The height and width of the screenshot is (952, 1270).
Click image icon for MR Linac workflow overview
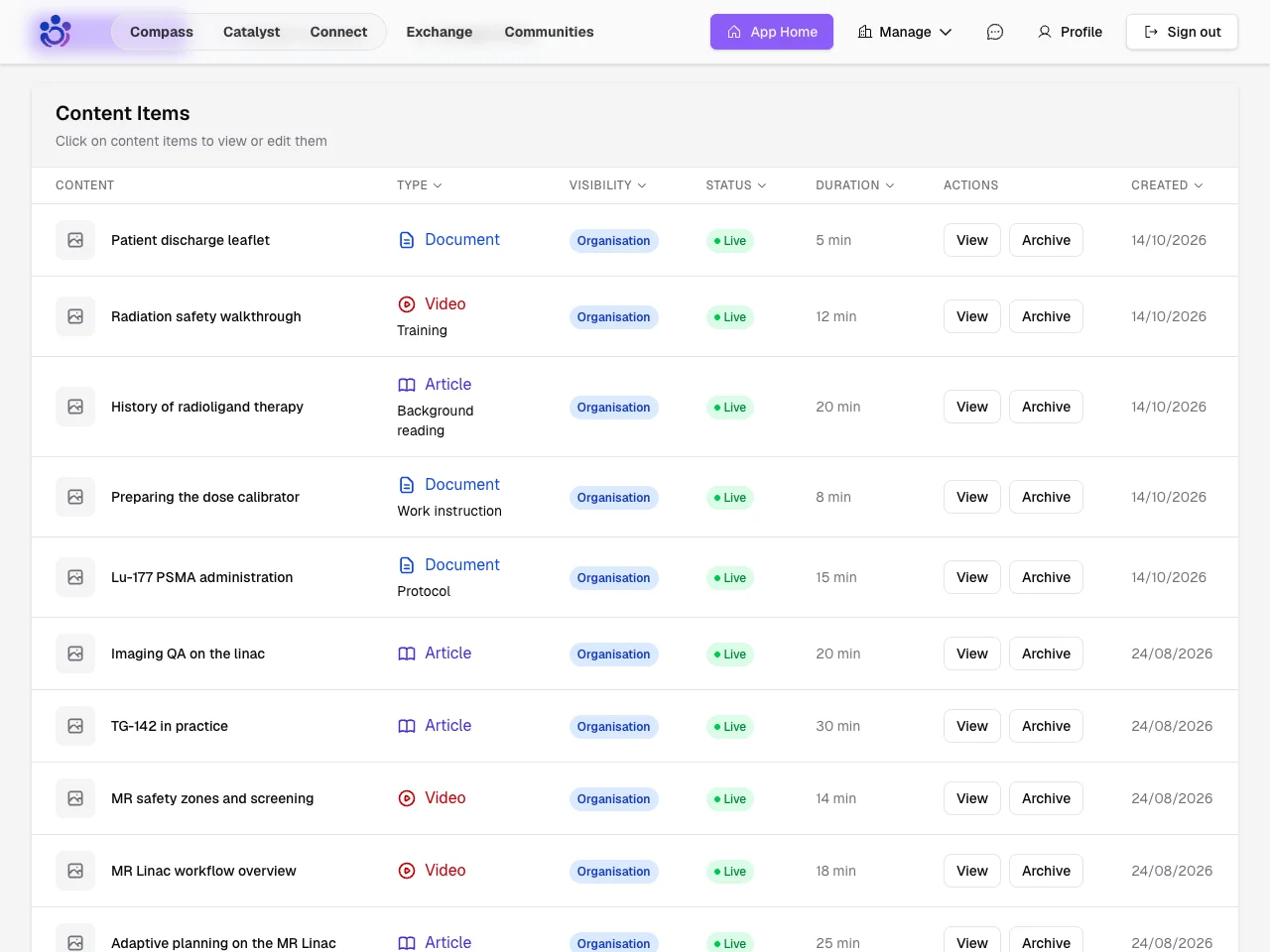75,871
